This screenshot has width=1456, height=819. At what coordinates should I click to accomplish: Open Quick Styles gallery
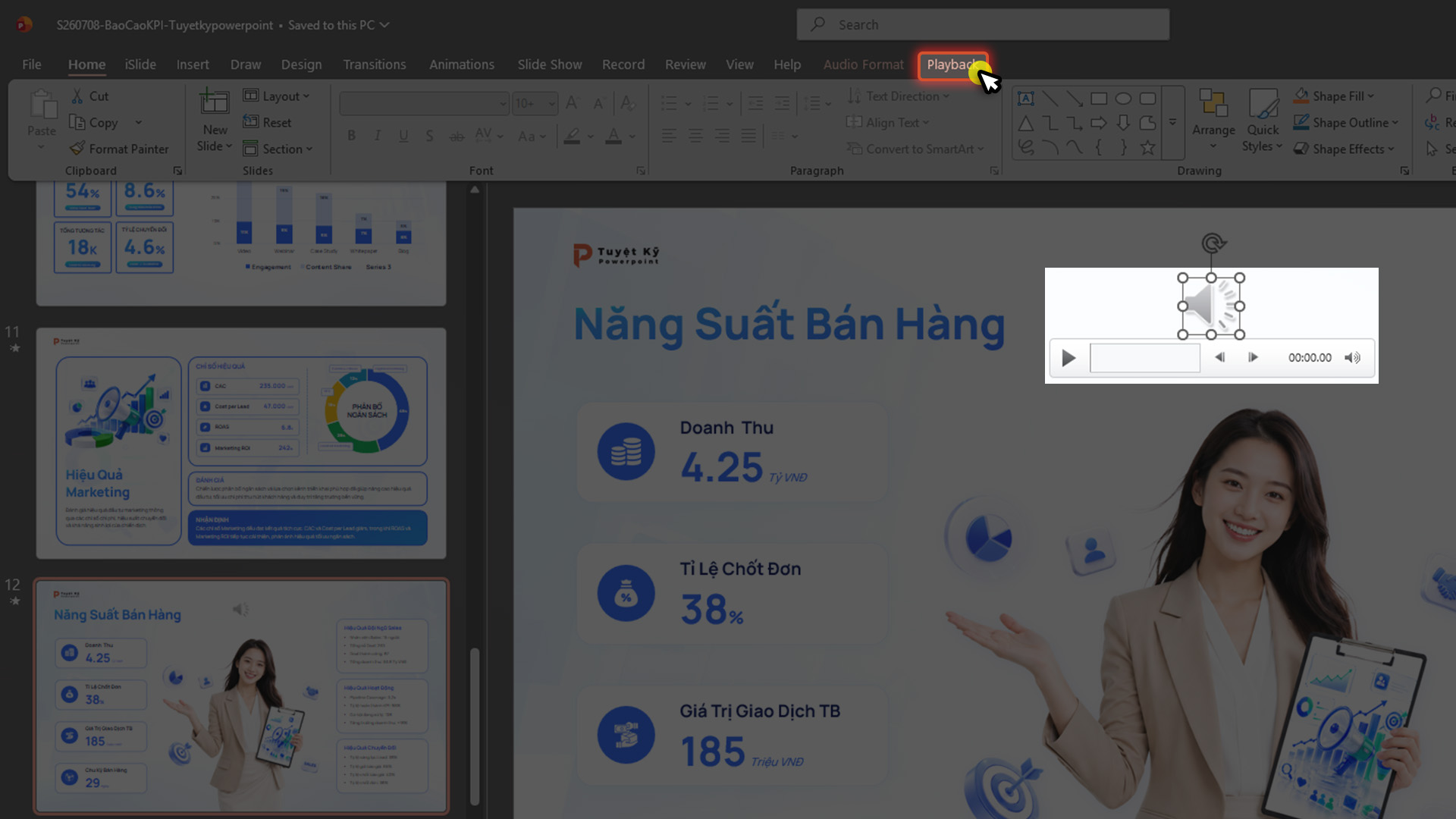point(1263,119)
